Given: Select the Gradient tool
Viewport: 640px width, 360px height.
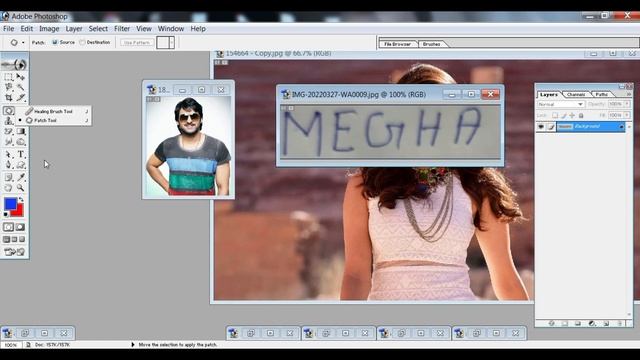Looking at the screenshot, I should point(20,131).
